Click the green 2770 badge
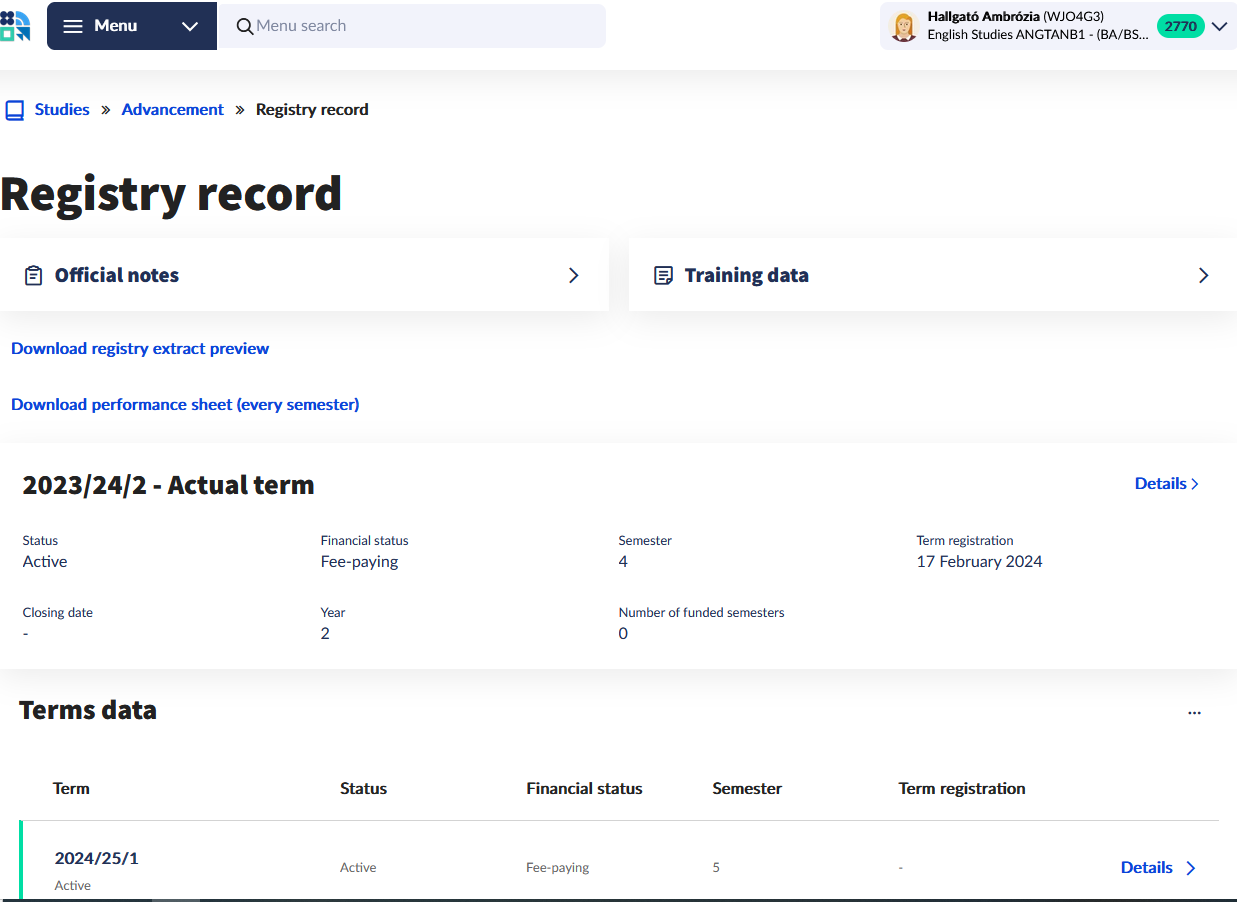The width and height of the screenshot is (1237, 902). pyautogui.click(x=1180, y=27)
